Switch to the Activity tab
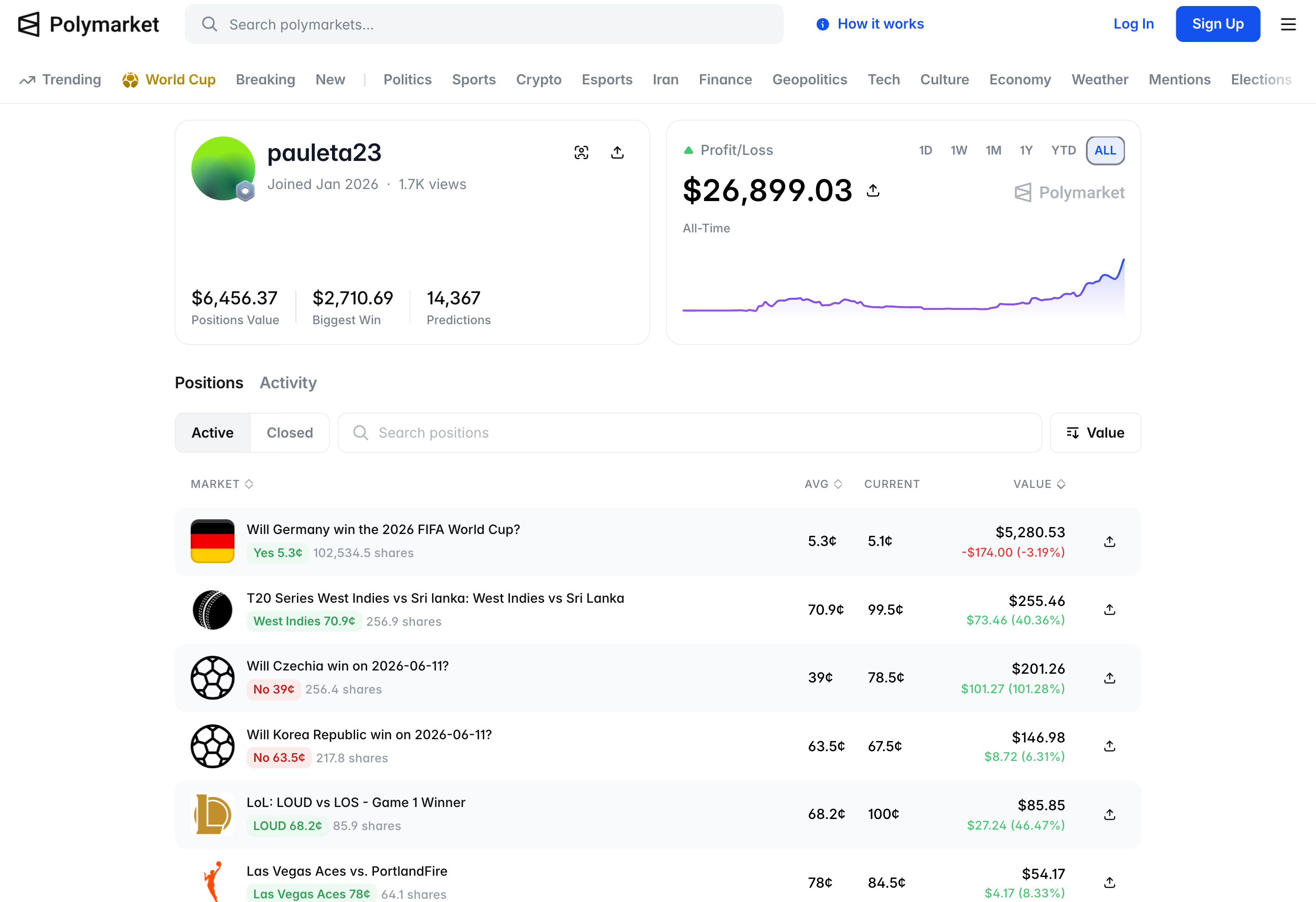Image resolution: width=1316 pixels, height=902 pixels. click(288, 383)
